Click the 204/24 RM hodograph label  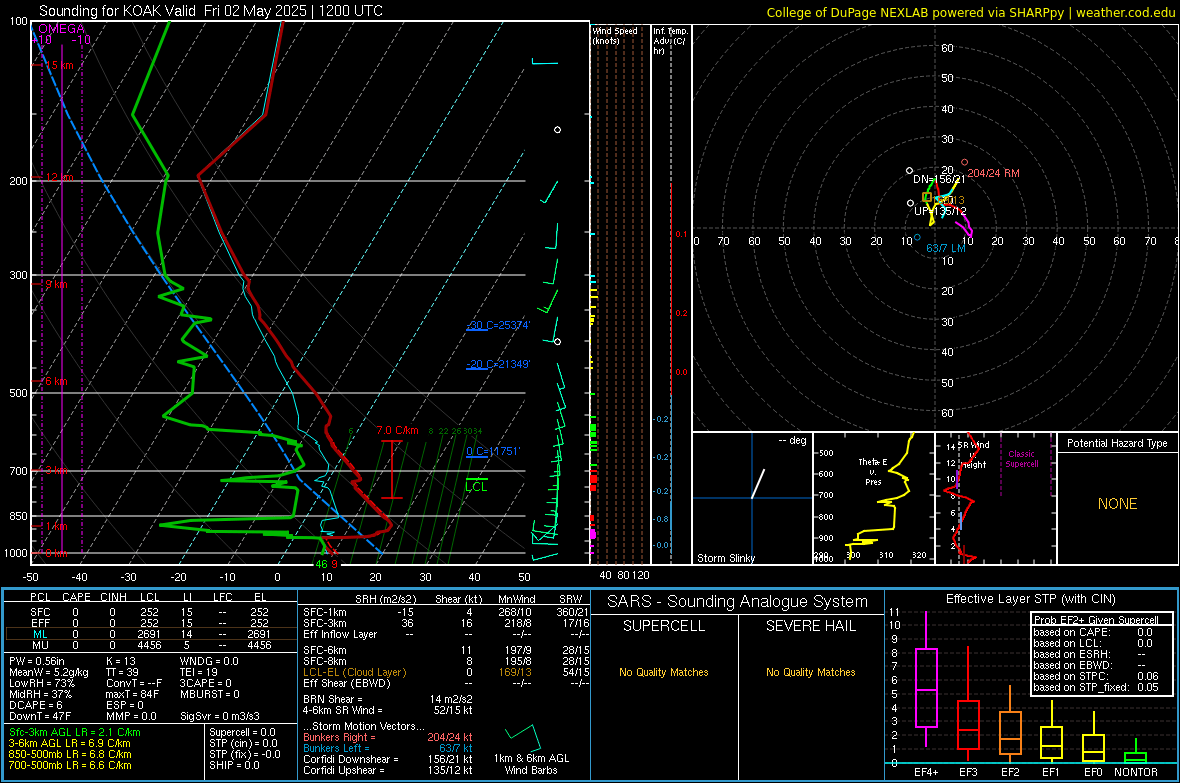click(x=993, y=173)
